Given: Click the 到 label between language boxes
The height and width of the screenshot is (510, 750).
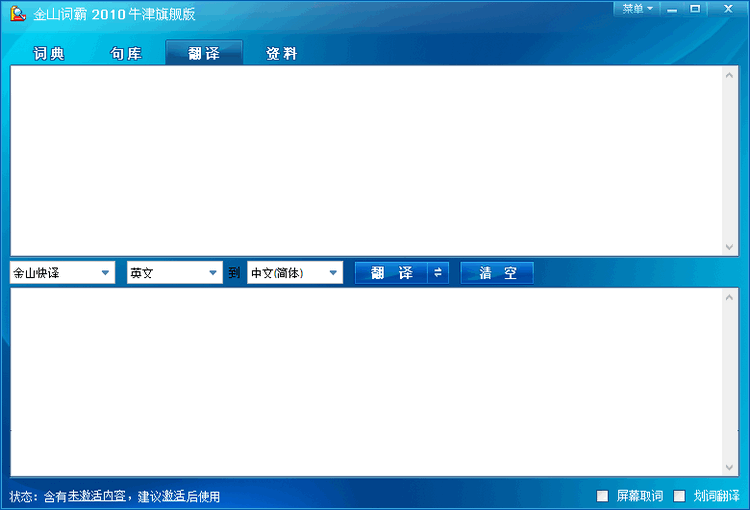Looking at the screenshot, I should (234, 273).
